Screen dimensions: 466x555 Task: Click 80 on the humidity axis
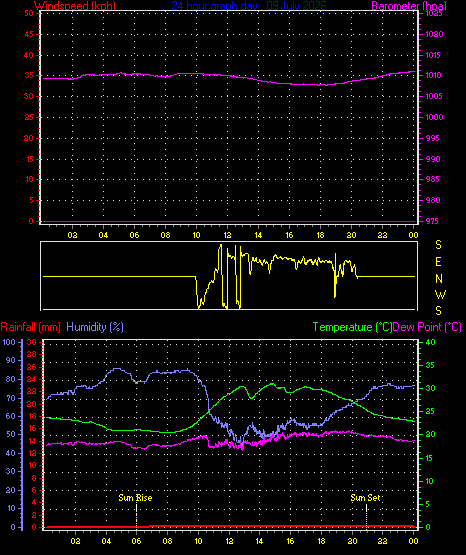(x=11, y=379)
